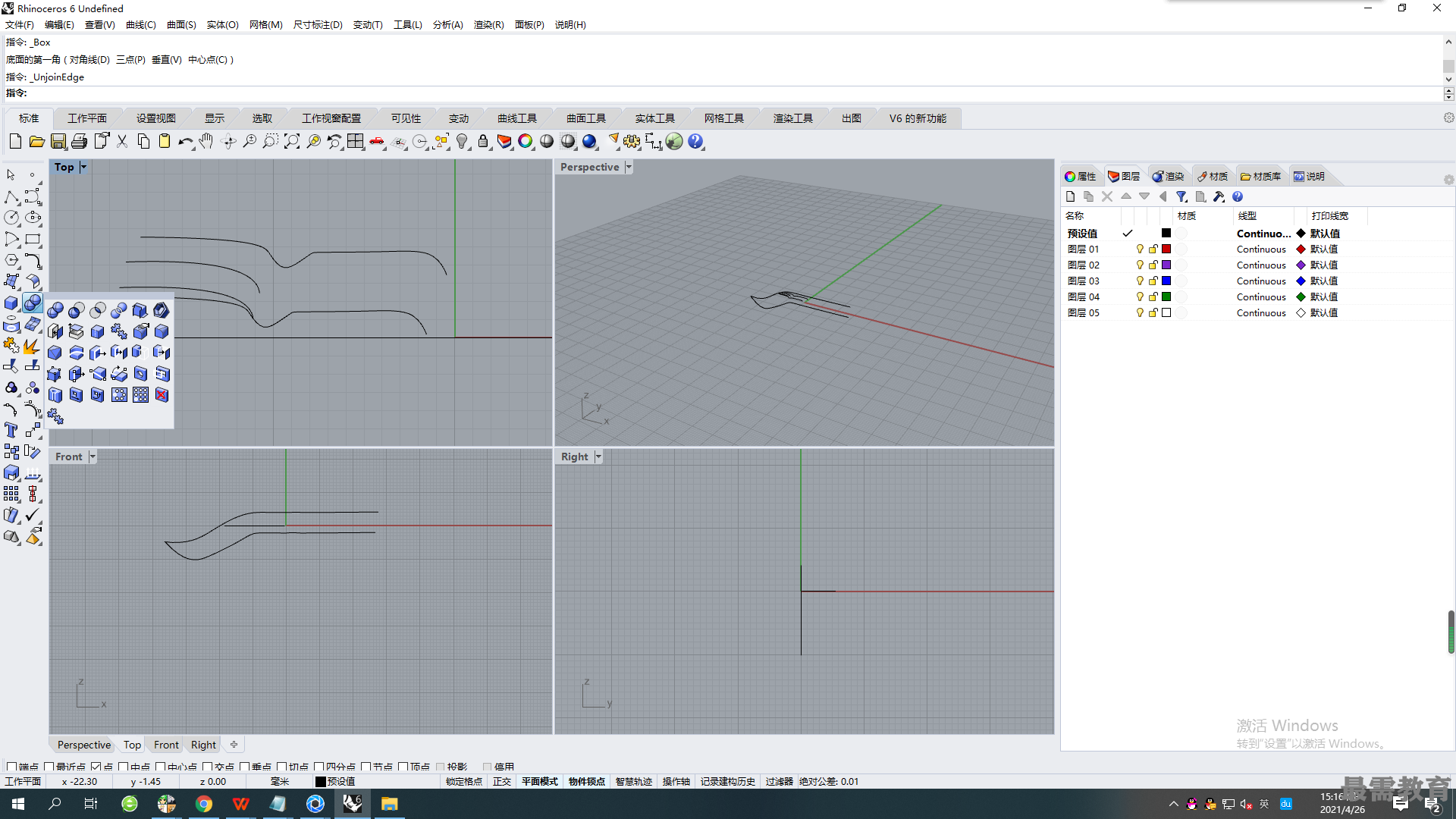Open the 文件(F) menu
The height and width of the screenshot is (819, 1456).
[20, 25]
